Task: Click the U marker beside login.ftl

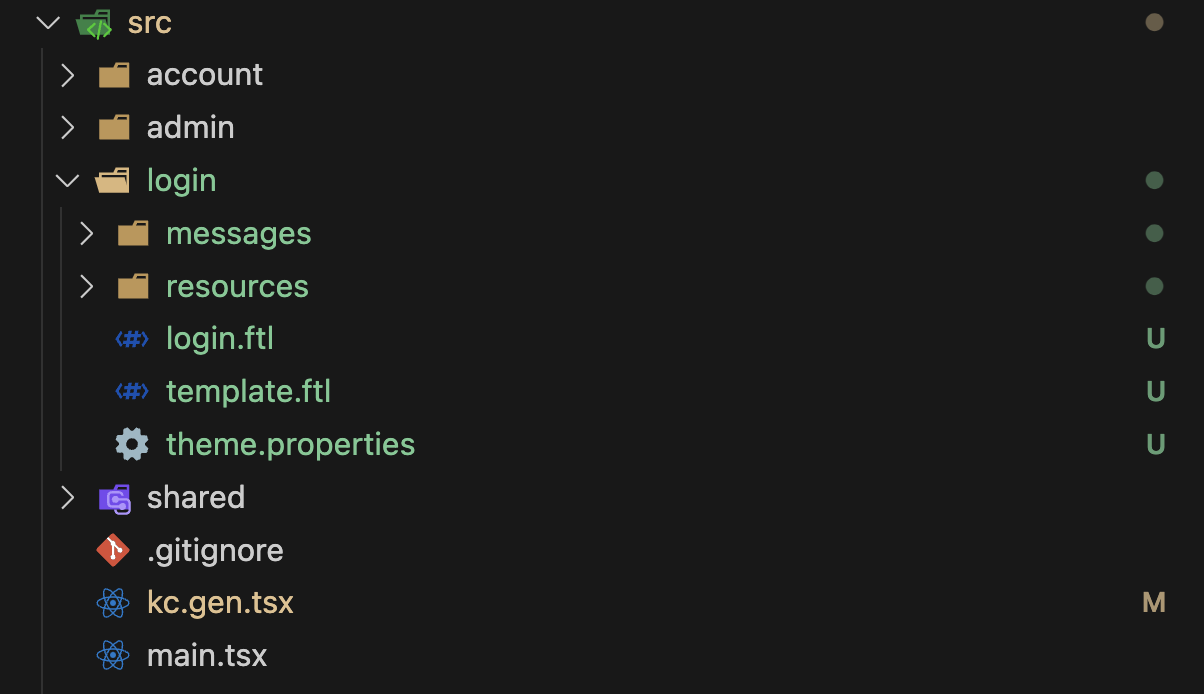Action: coord(1155,338)
